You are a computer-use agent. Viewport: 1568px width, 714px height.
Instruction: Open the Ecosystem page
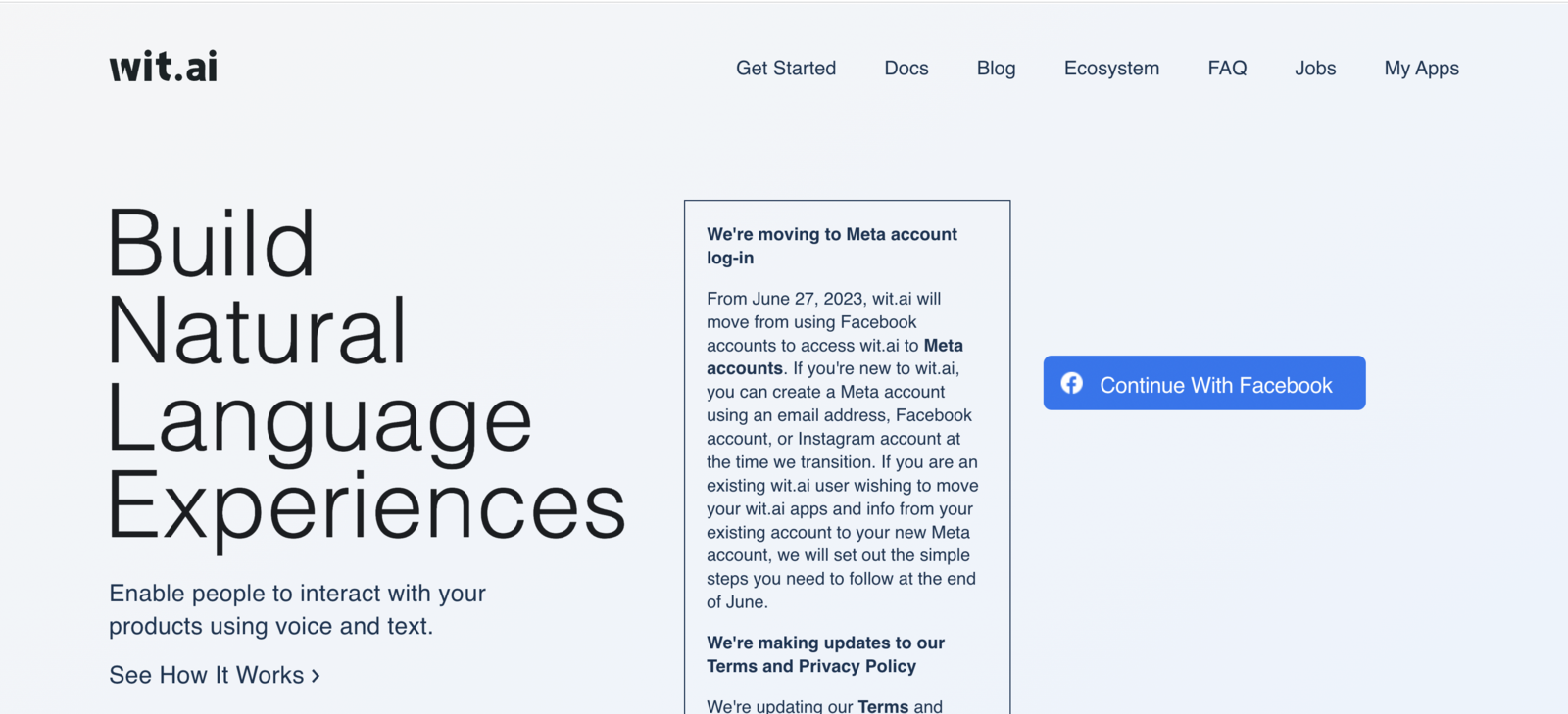click(1111, 69)
